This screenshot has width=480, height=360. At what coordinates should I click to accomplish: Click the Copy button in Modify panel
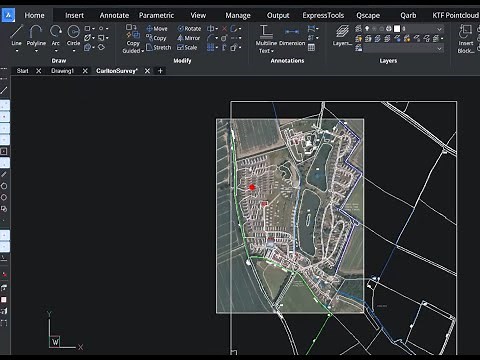(156, 38)
